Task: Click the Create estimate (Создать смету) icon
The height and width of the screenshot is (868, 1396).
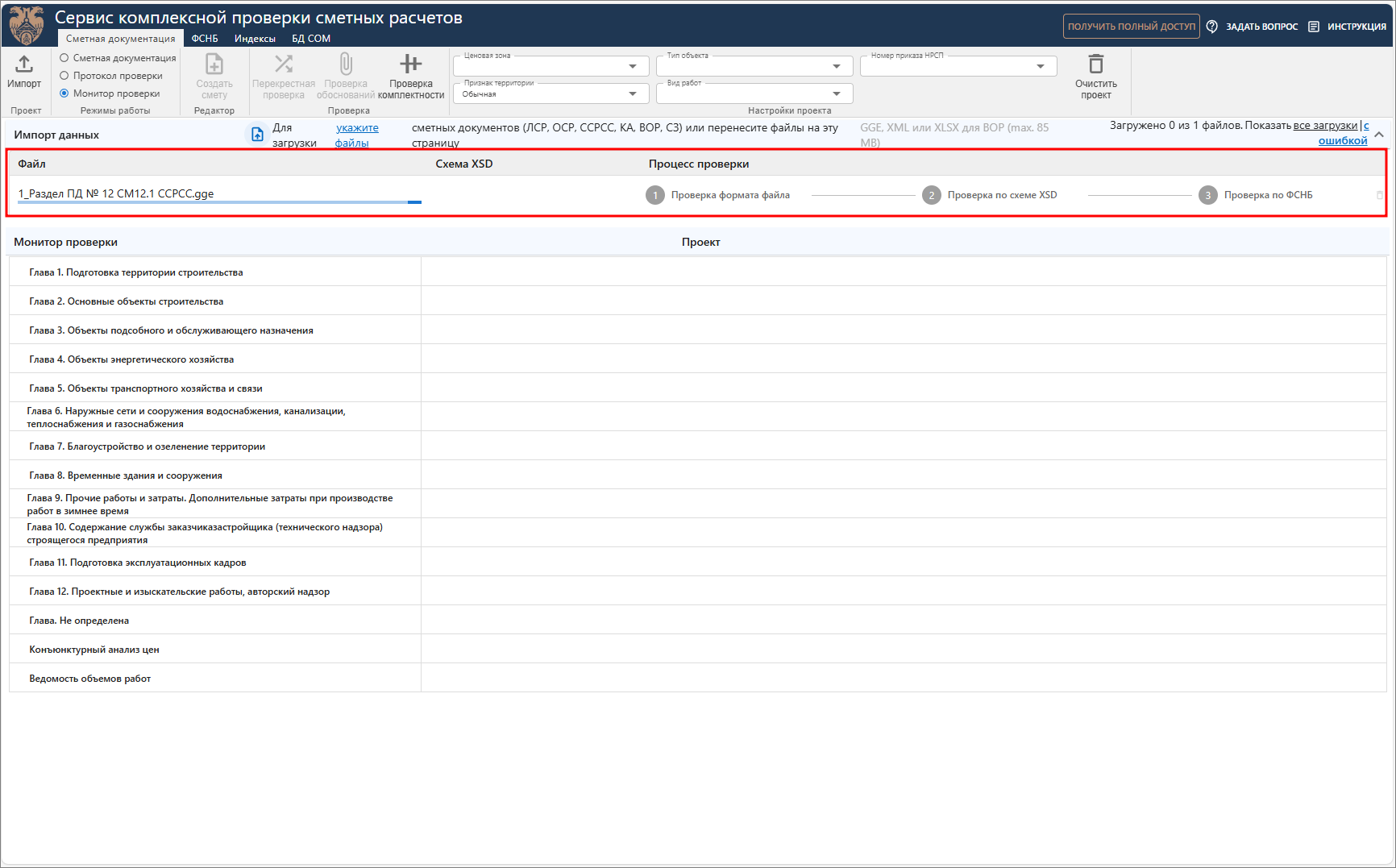Action: point(214,64)
